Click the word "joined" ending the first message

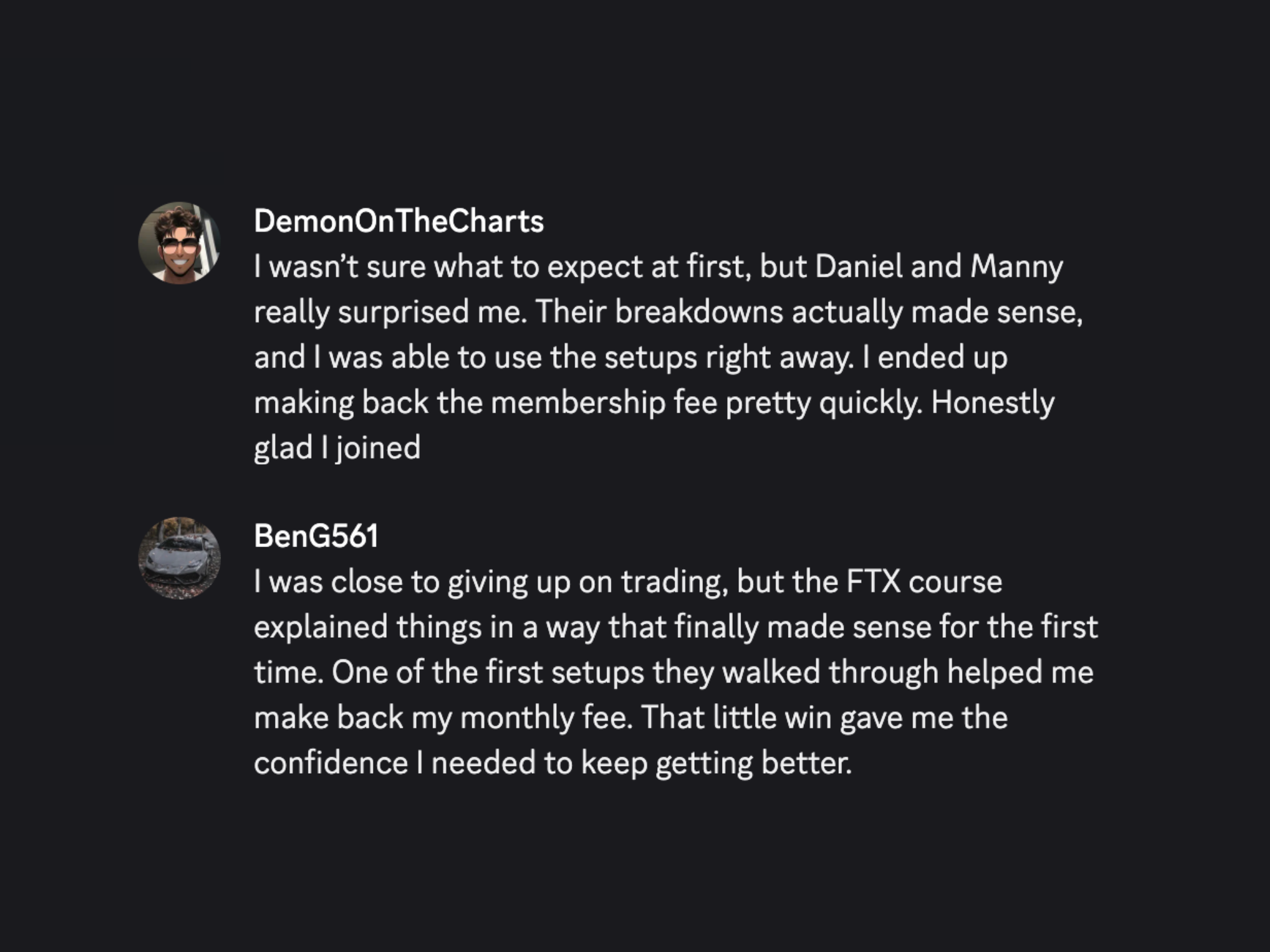[378, 448]
